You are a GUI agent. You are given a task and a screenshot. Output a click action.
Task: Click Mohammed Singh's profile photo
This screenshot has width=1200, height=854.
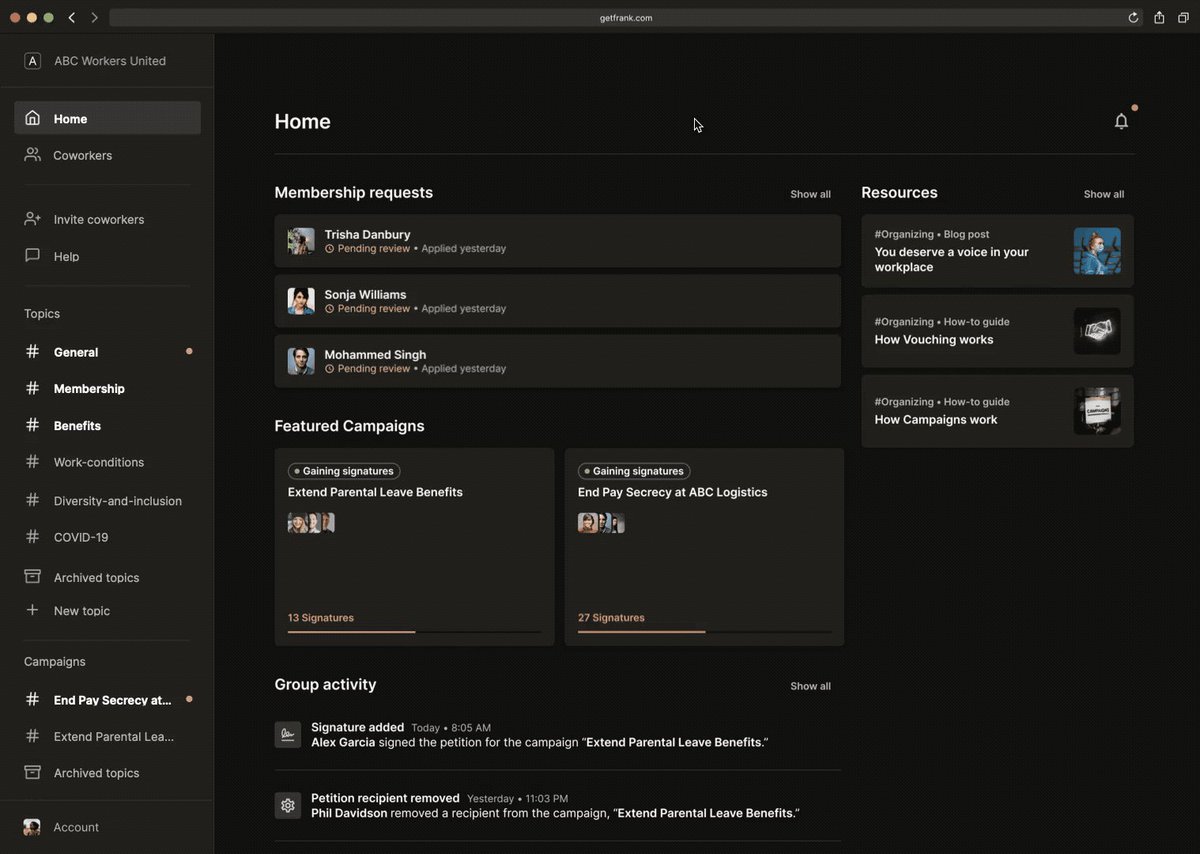click(301, 361)
